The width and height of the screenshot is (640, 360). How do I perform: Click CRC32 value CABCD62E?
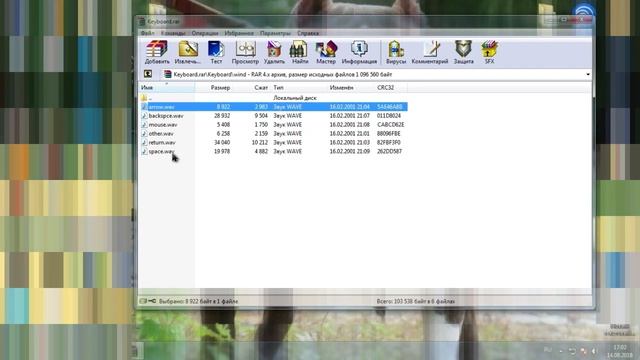(x=391, y=125)
